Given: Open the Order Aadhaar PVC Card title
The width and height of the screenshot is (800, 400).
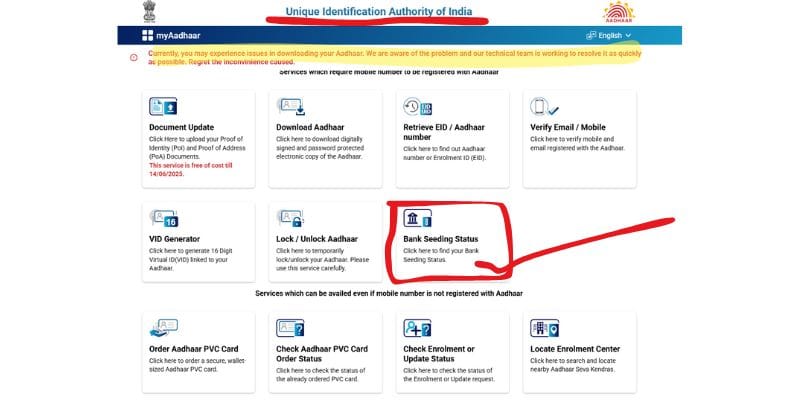Looking at the screenshot, I should (193, 349).
